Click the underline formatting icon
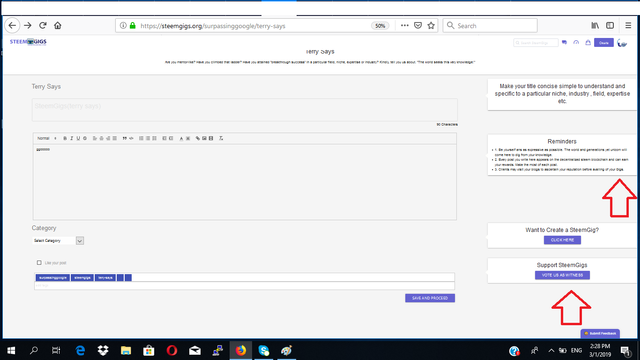This screenshot has height=360, width=640. (78, 138)
